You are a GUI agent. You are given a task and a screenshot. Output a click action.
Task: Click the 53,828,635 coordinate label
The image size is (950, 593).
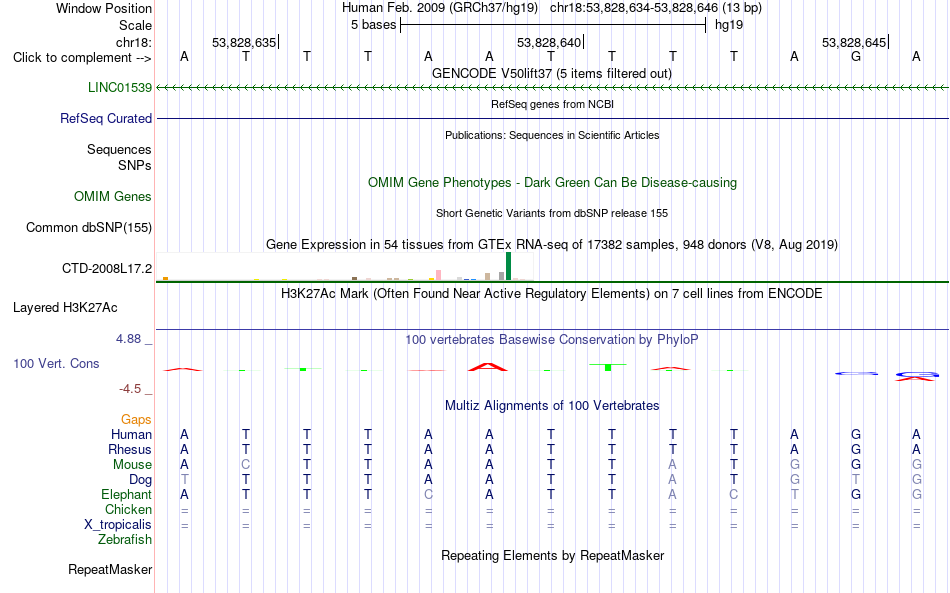tap(244, 42)
